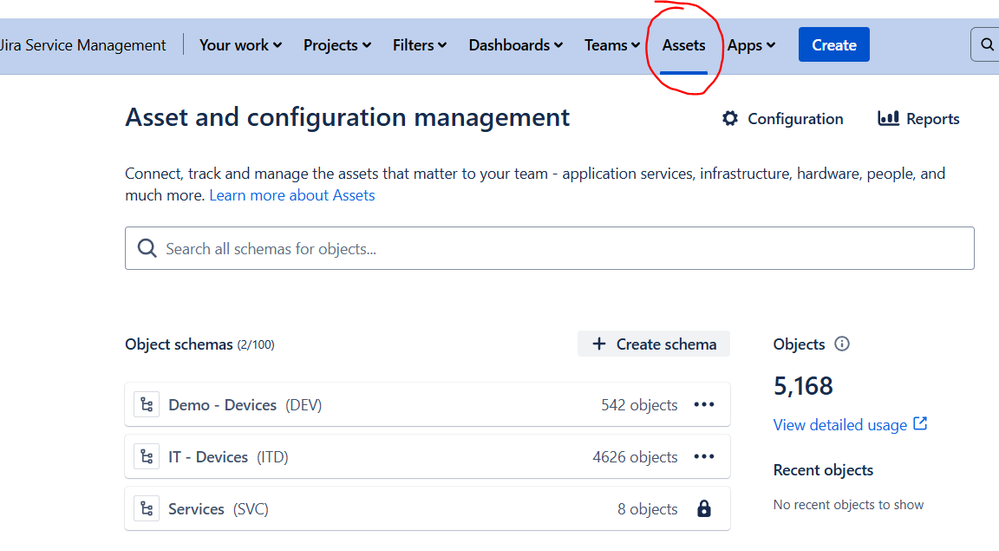Expand the Dashboards dropdown
This screenshot has height=551, width=999.
click(x=515, y=45)
